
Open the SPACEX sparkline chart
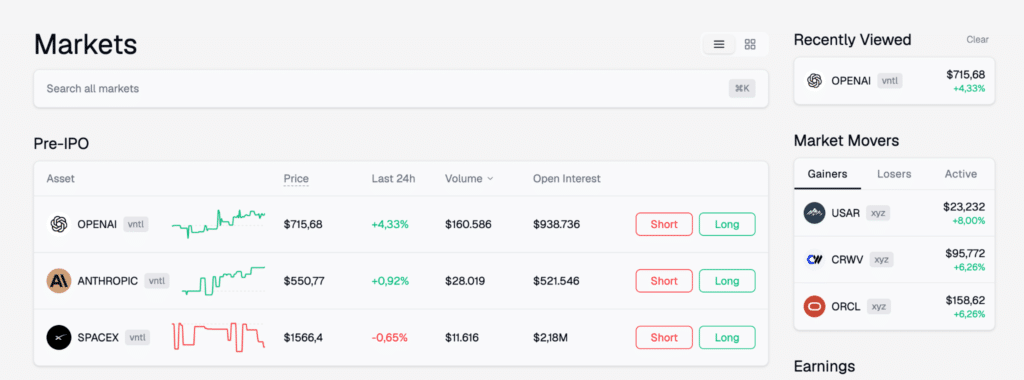pyautogui.click(x=218, y=337)
